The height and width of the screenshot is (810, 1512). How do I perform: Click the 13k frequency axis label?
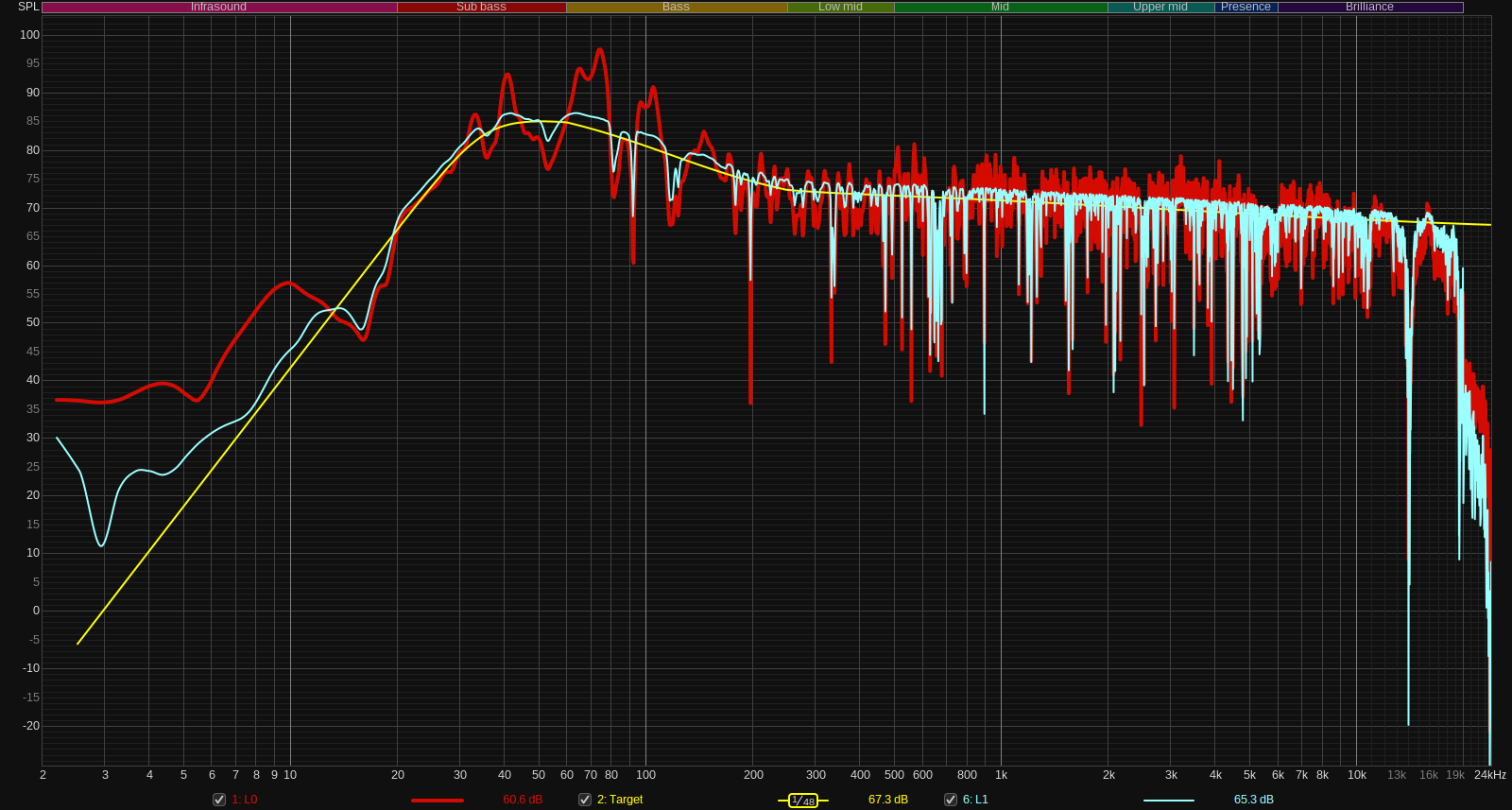[x=1397, y=775]
